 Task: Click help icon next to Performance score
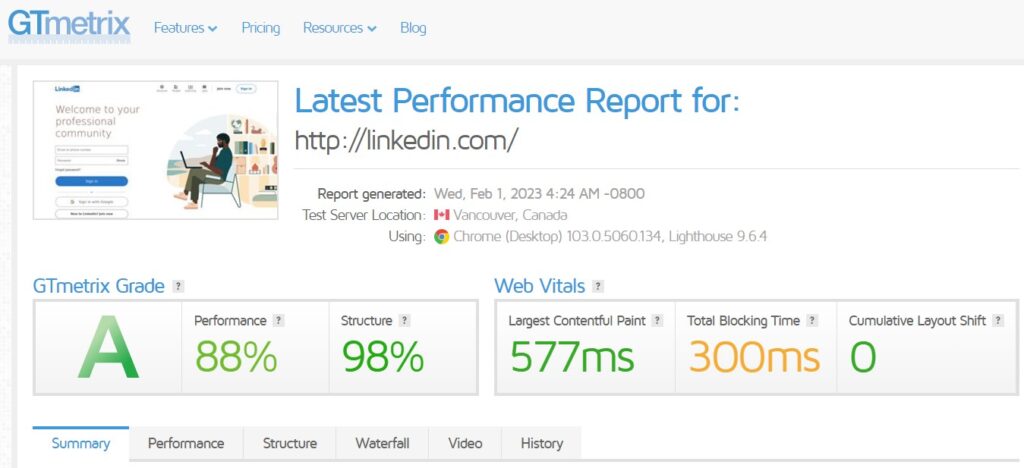[279, 321]
